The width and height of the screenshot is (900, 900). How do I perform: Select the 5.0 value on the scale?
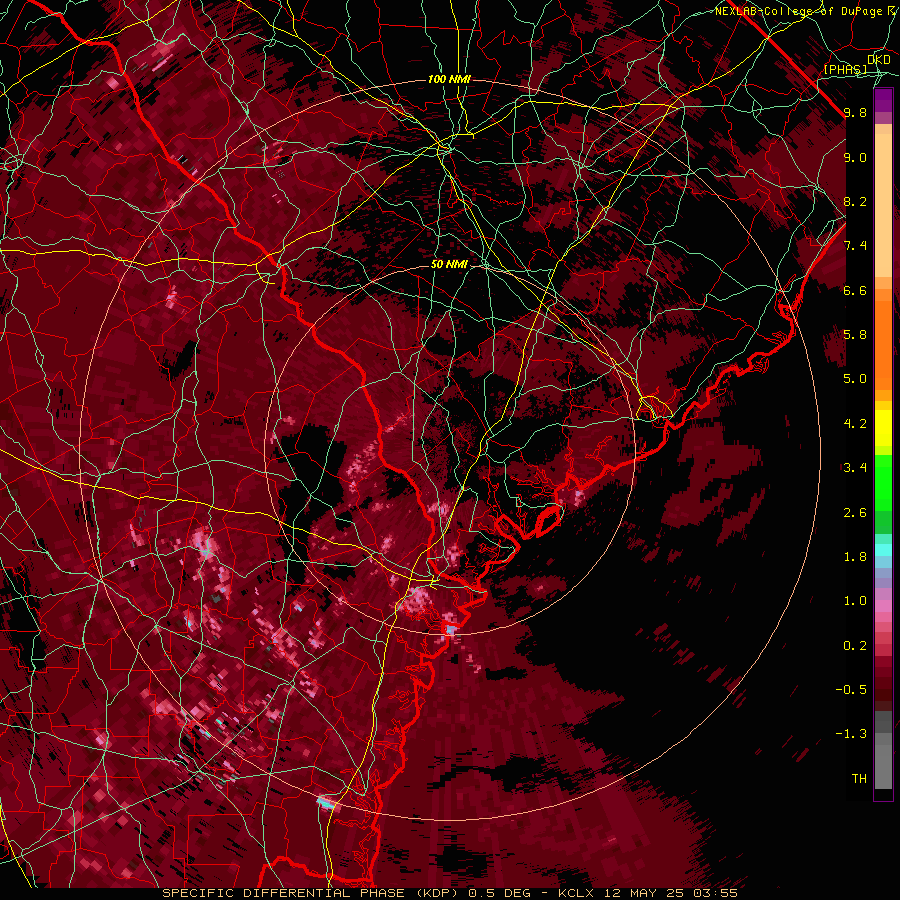pyautogui.click(x=855, y=379)
